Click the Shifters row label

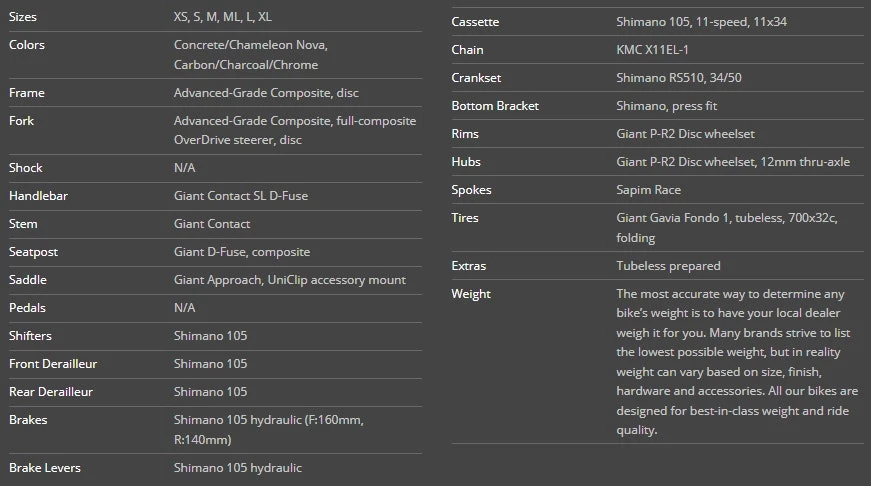30,336
